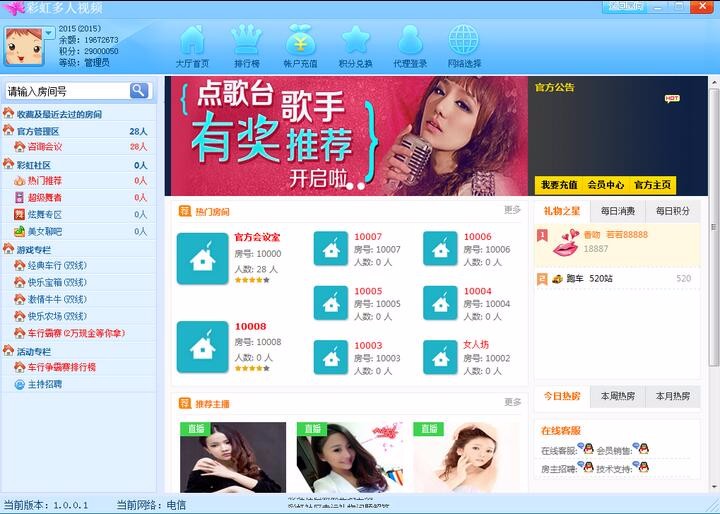The height and width of the screenshot is (514, 720).
Task: Switch to the 每日消费 tab
Action: pyautogui.click(x=618, y=211)
